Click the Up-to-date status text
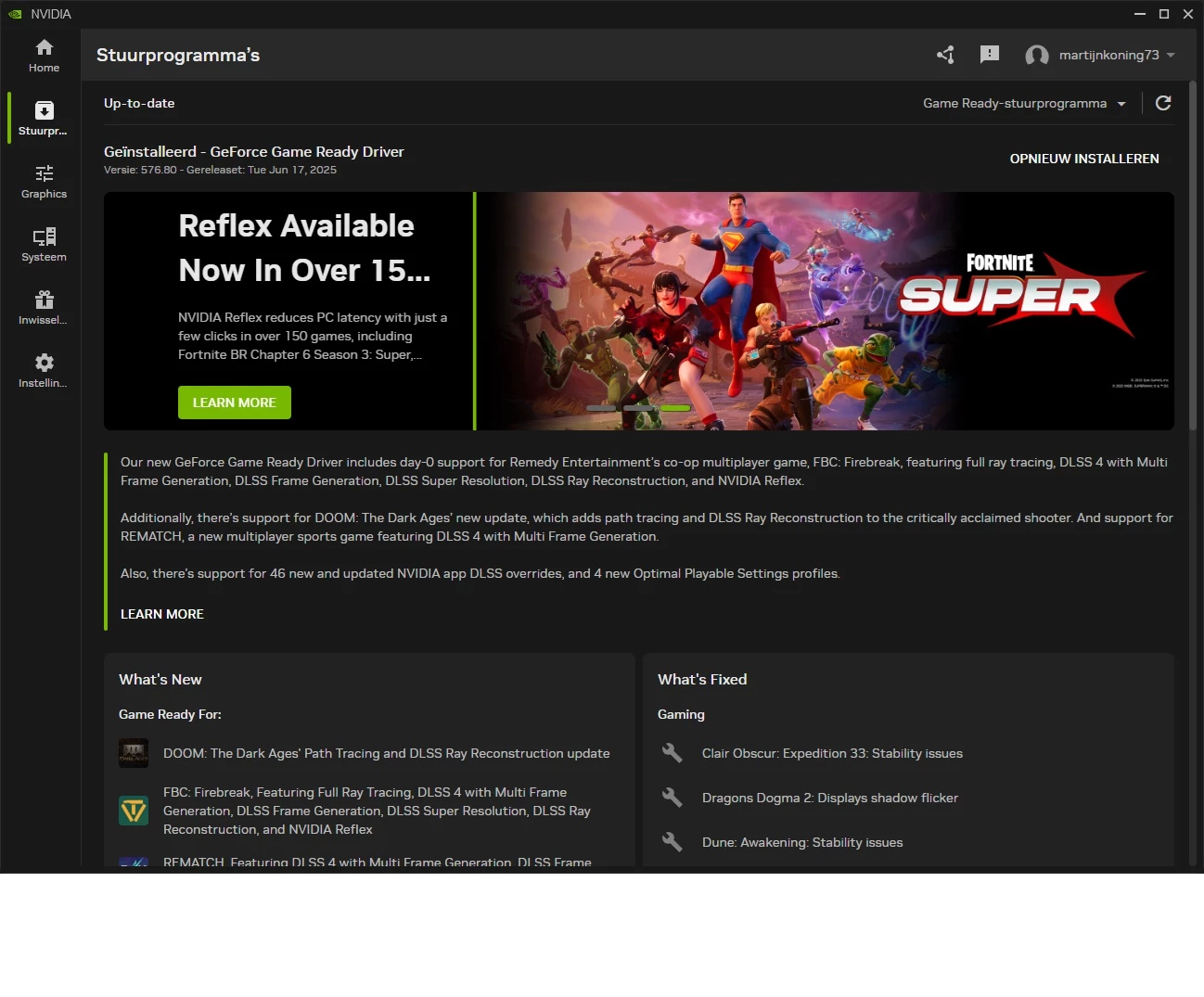The image size is (1204, 997). (139, 103)
